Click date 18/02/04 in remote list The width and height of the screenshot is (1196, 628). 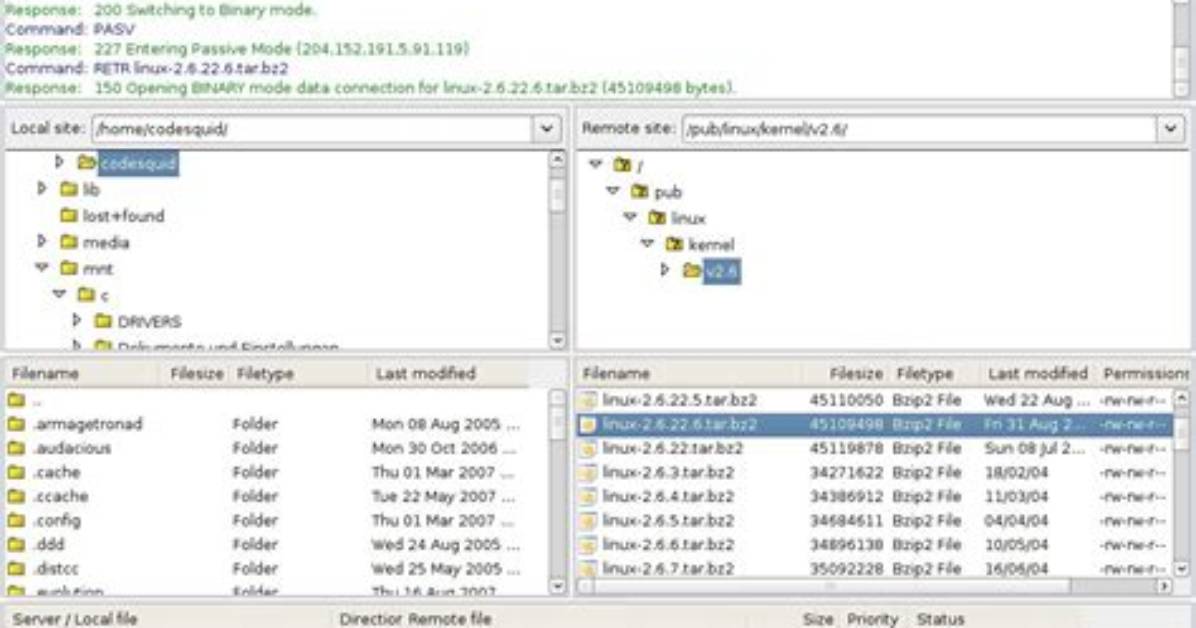click(x=1015, y=473)
